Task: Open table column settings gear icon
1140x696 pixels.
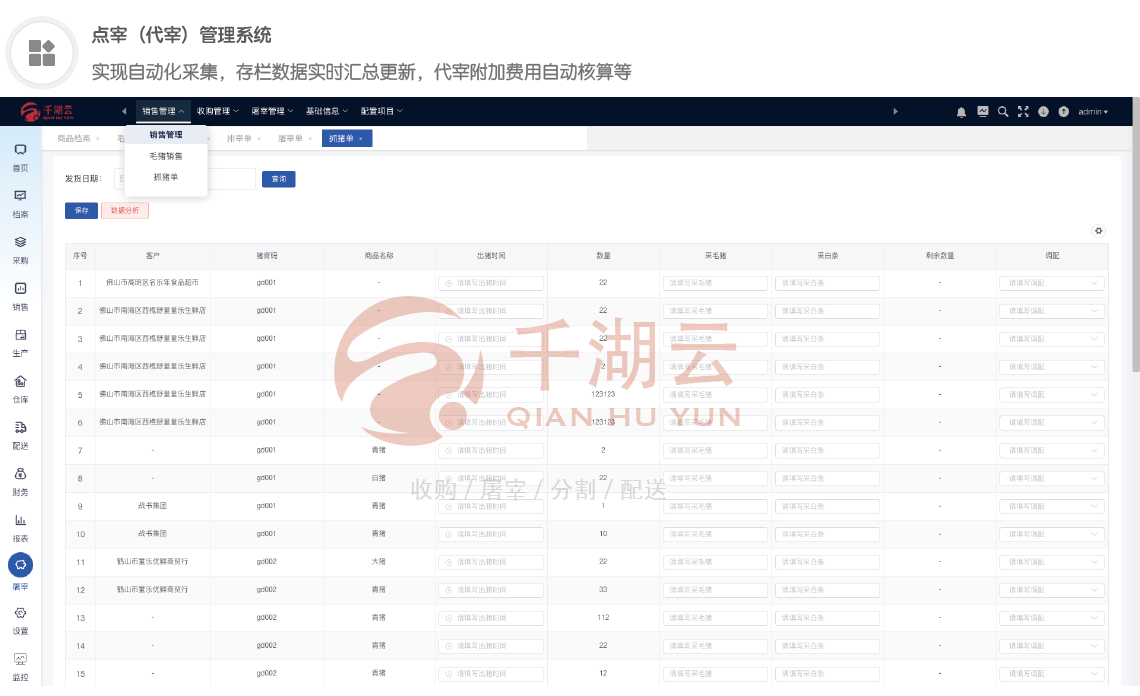Action: click(x=1099, y=231)
